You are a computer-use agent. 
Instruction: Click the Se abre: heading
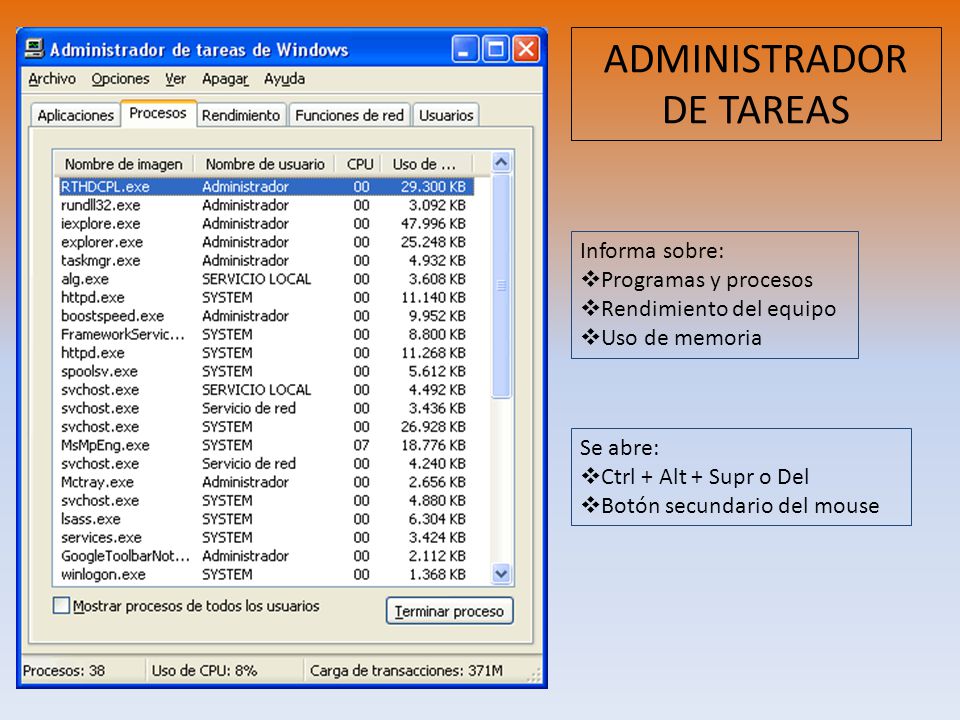[x=619, y=448]
